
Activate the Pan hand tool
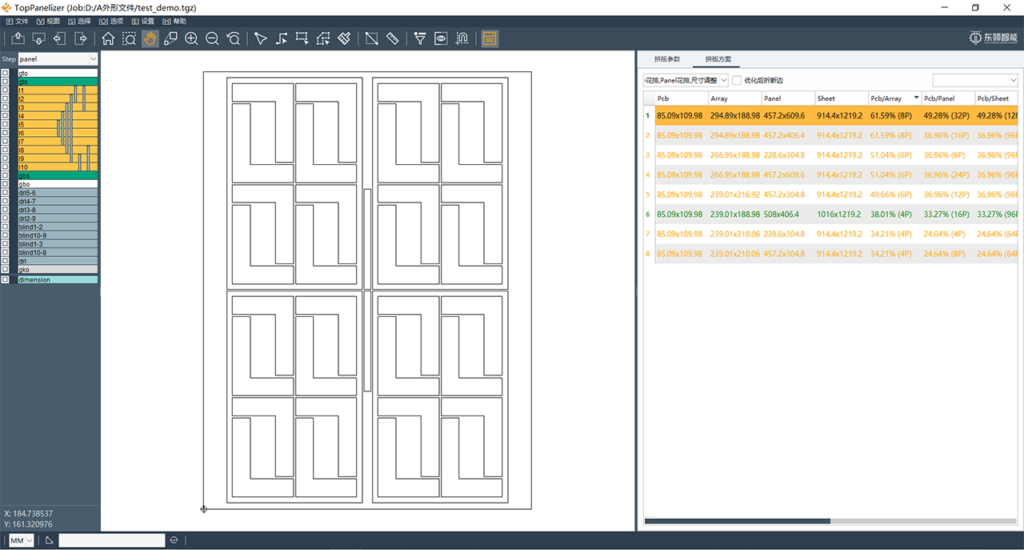coord(150,39)
